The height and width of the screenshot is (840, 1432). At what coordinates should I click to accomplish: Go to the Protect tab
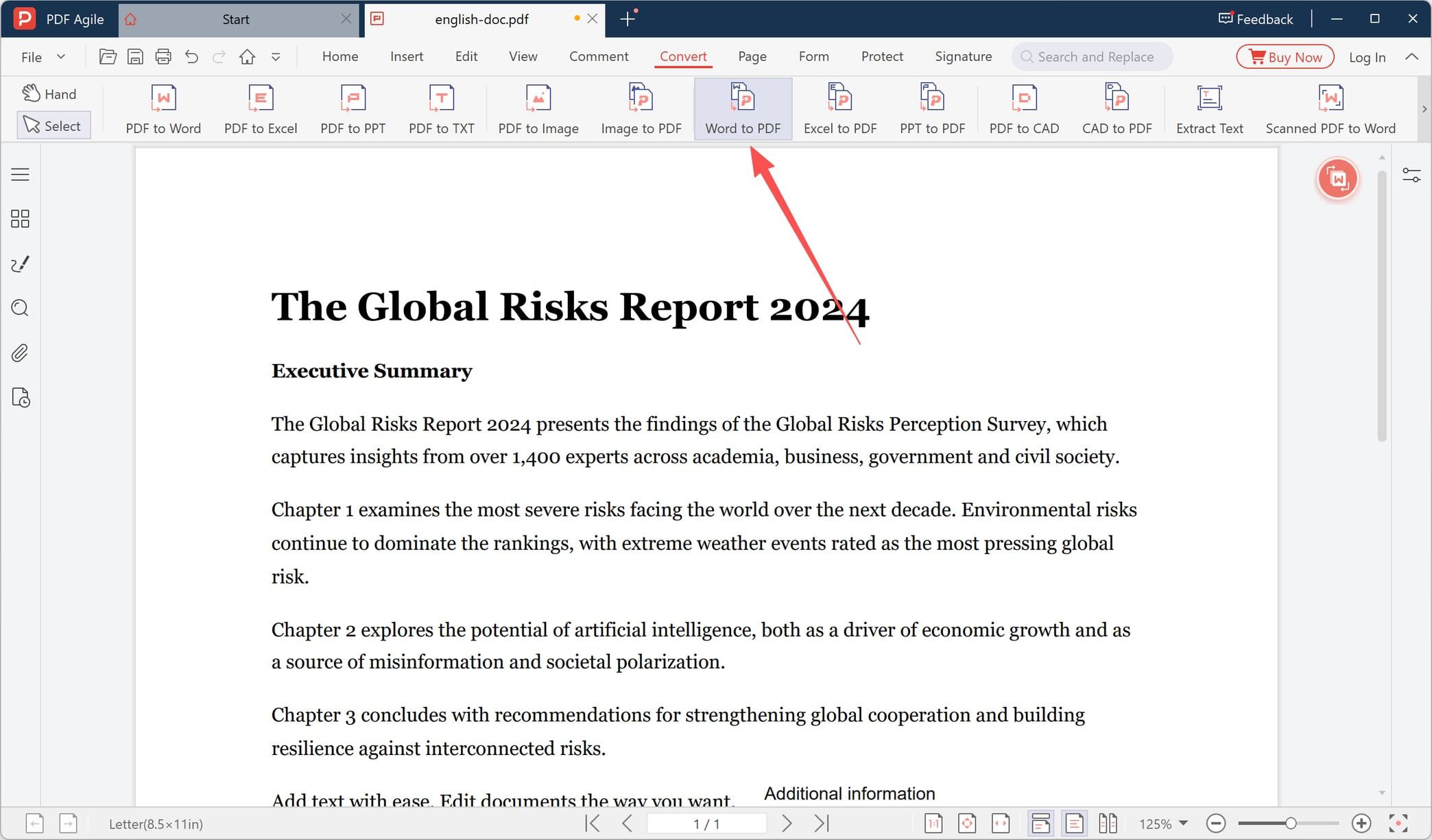click(x=882, y=56)
